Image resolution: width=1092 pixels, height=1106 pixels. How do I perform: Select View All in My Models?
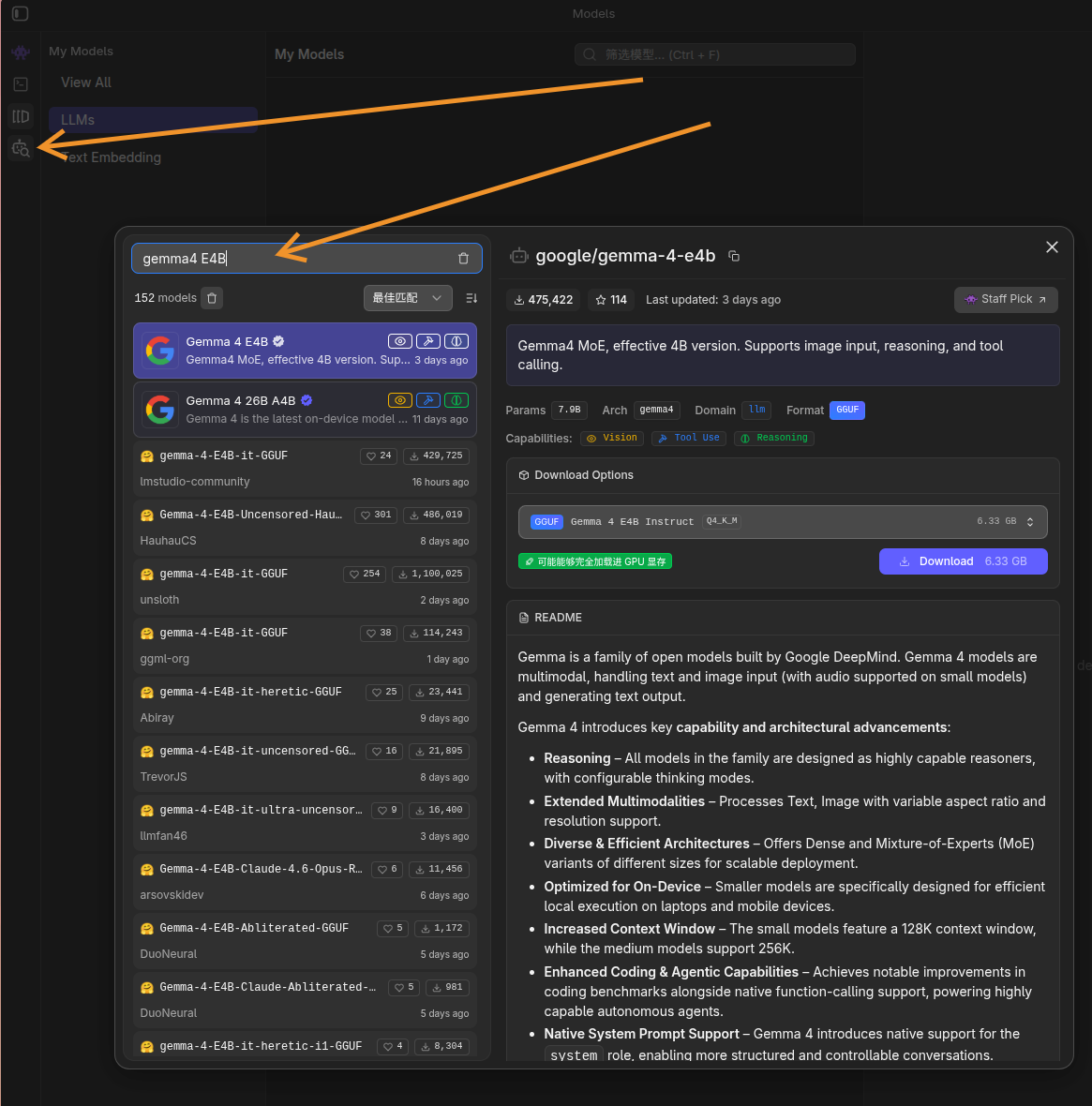point(86,82)
